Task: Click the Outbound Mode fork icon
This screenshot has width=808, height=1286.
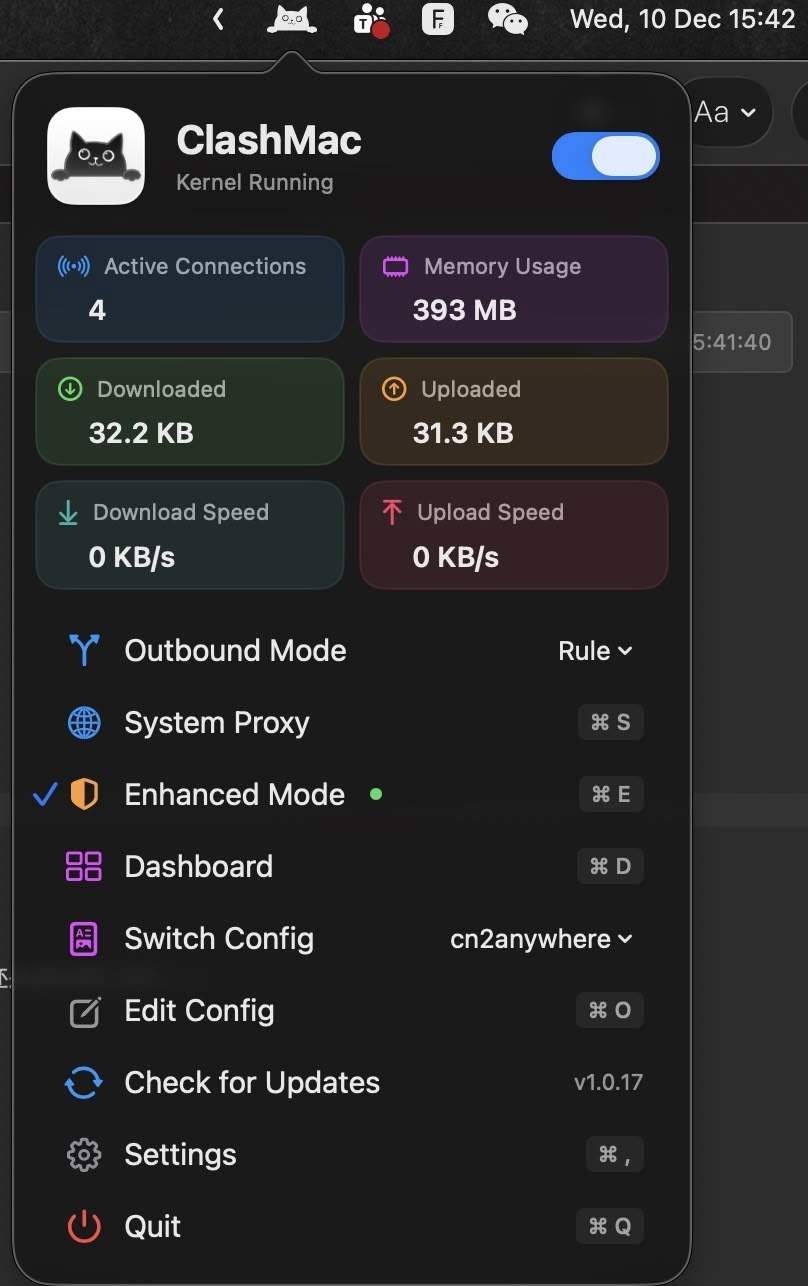Action: click(x=84, y=651)
